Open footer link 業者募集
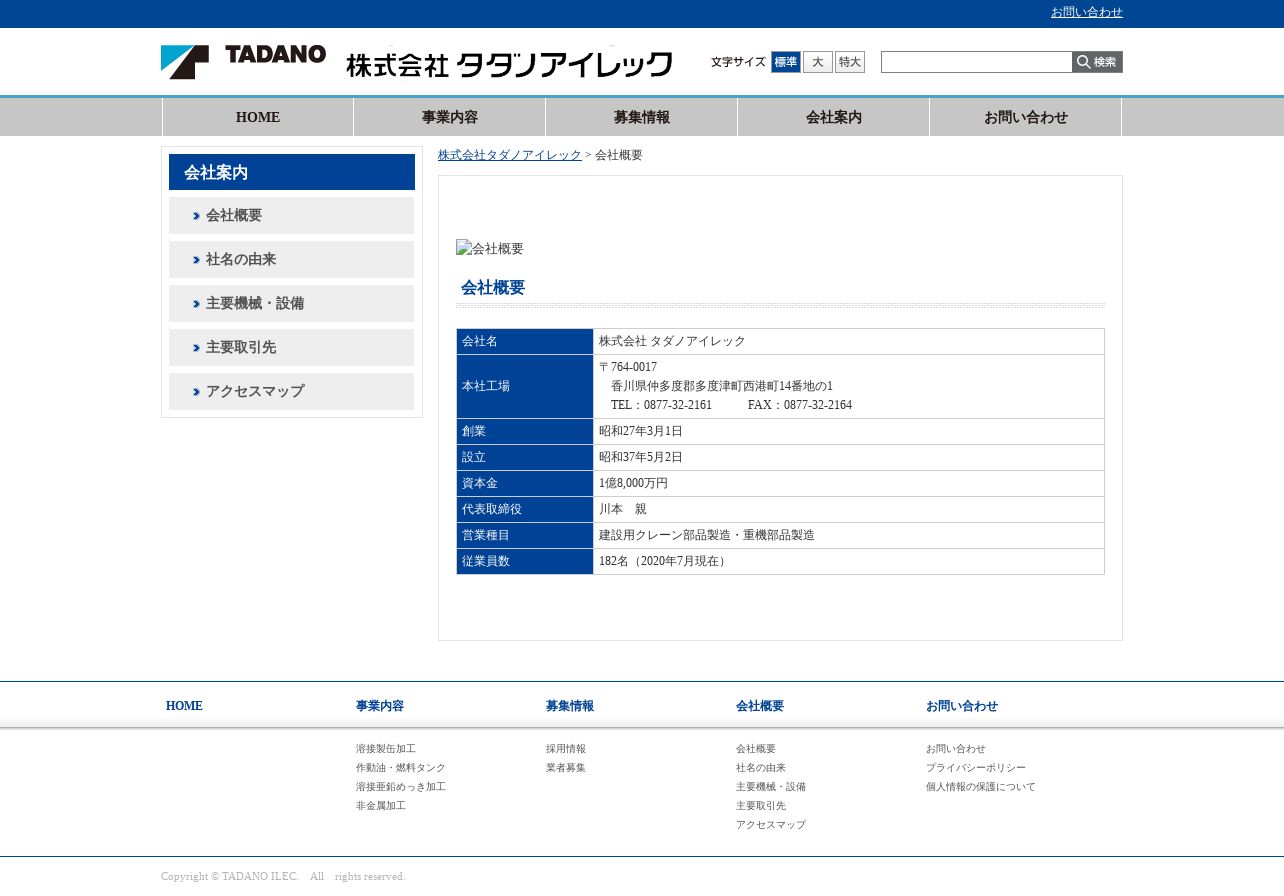Image resolution: width=1284 pixels, height=896 pixels. point(566,767)
